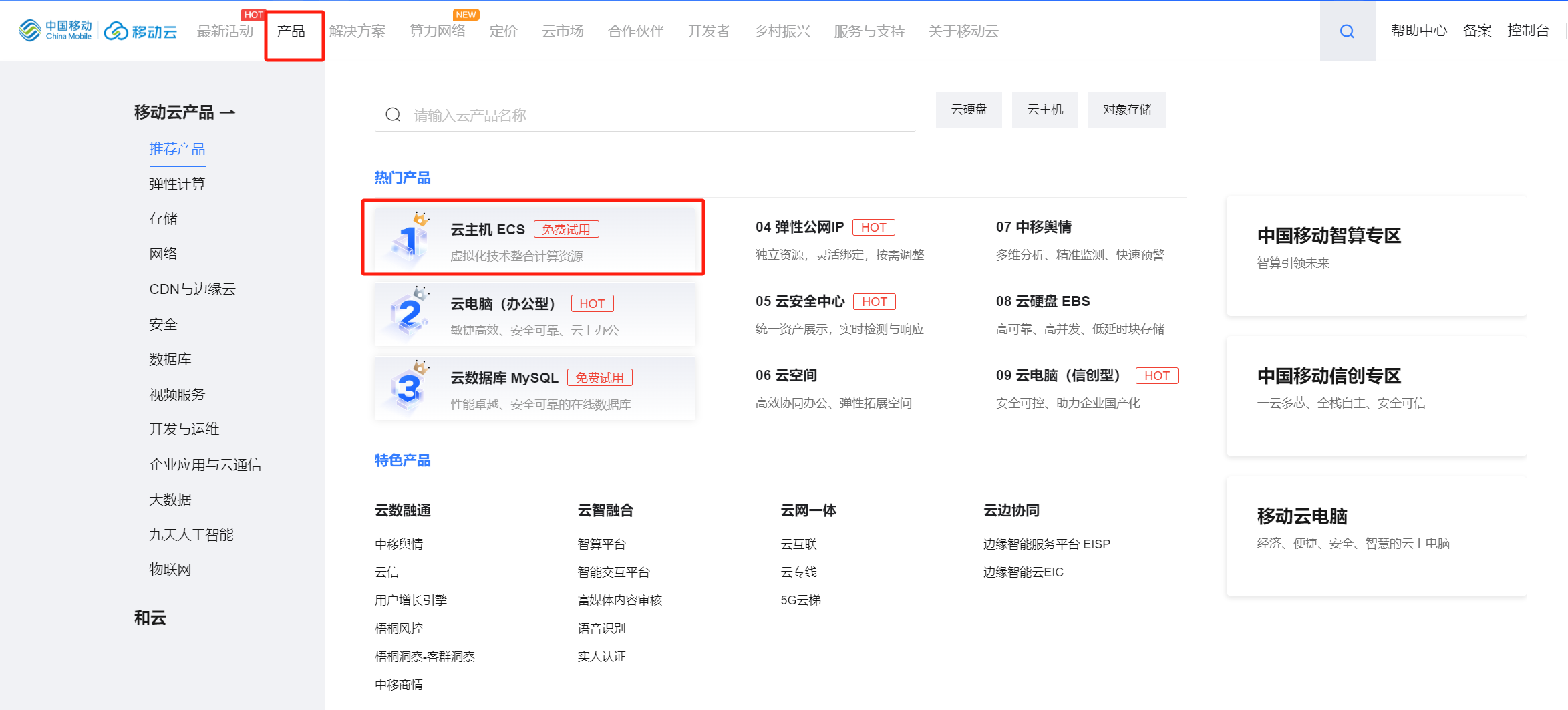Click the 对象存储 quick search tag
The height and width of the screenshot is (710, 1568).
(1127, 110)
